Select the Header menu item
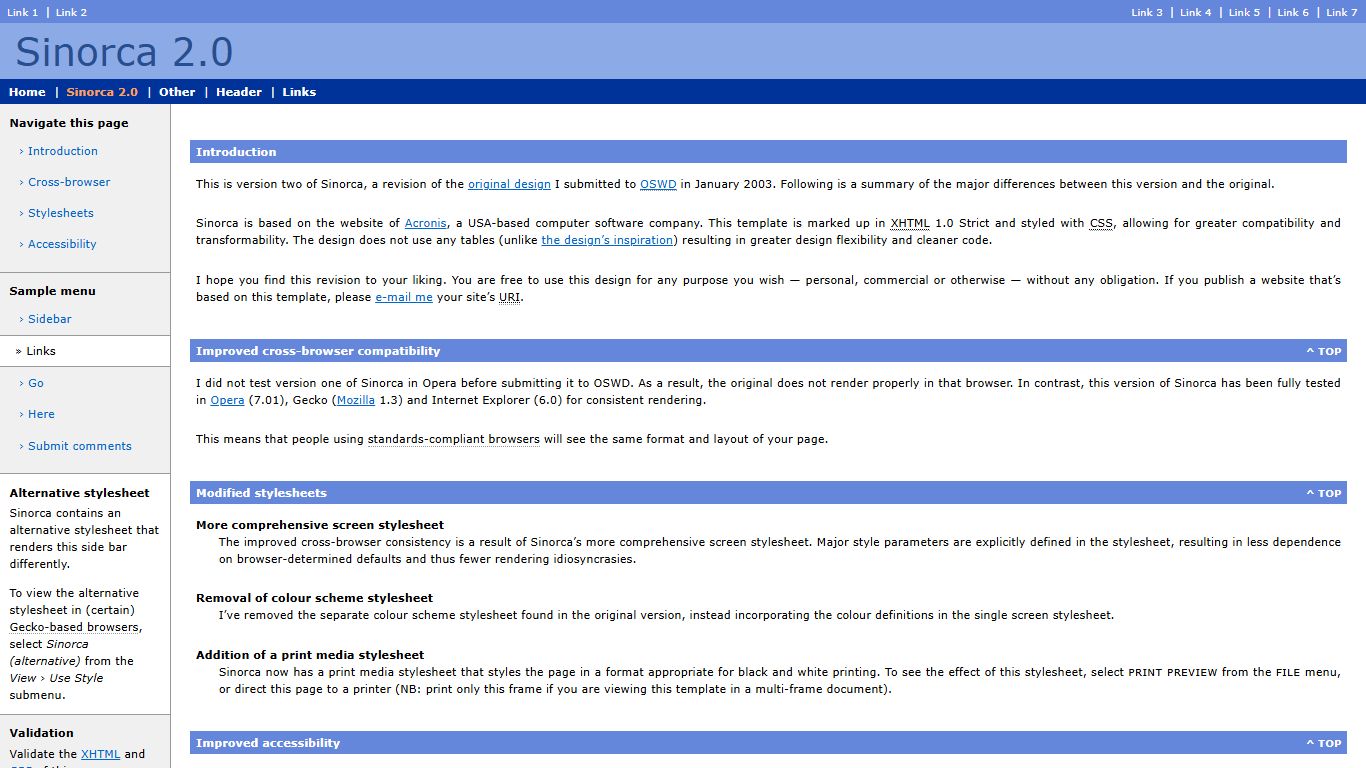The image size is (1366, 768). point(239,92)
